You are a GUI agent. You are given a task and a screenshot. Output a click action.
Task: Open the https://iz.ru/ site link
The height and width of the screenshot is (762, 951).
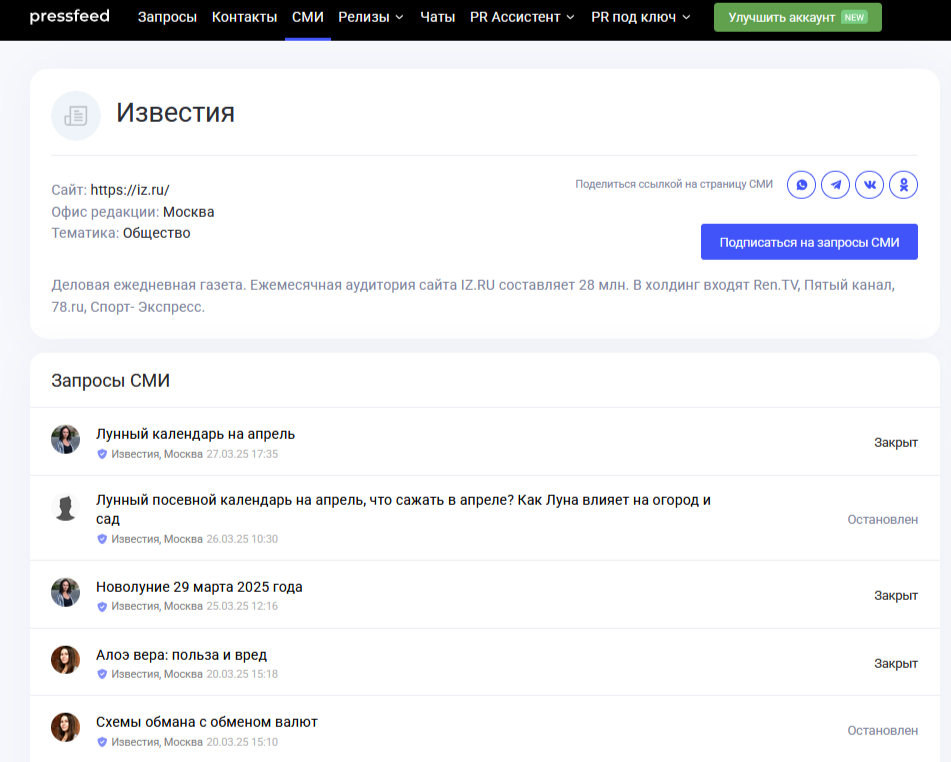click(x=130, y=190)
